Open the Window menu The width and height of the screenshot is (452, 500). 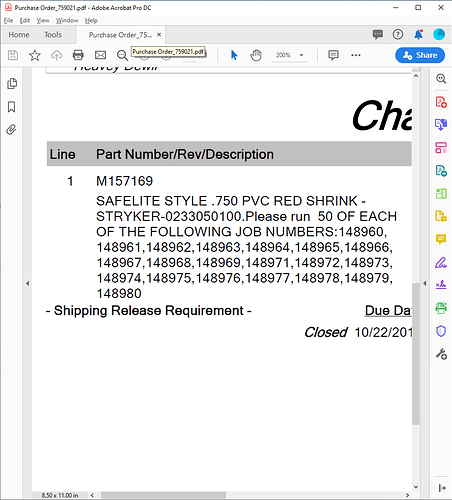tap(67, 21)
